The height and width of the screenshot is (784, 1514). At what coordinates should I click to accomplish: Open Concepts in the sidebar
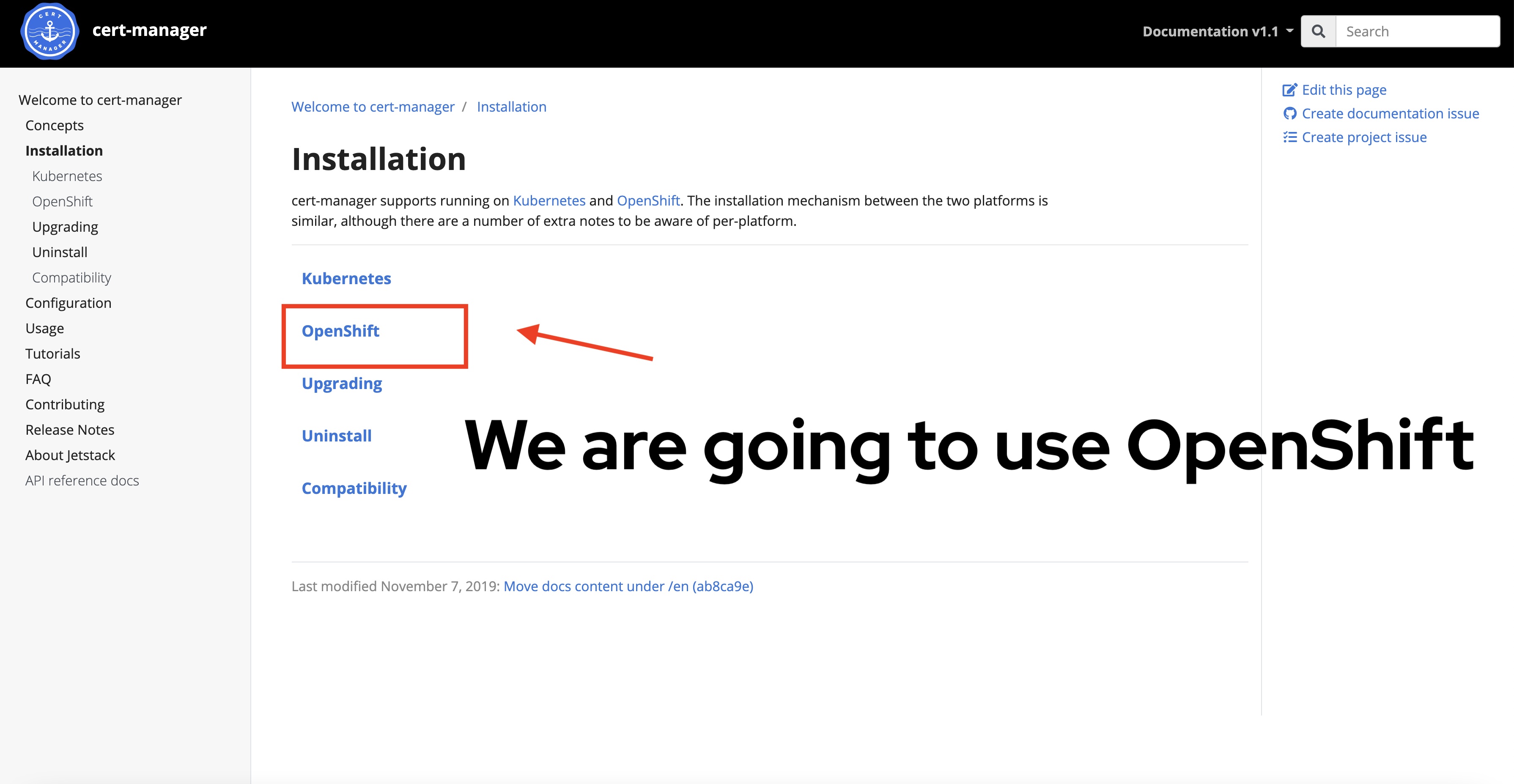55,125
